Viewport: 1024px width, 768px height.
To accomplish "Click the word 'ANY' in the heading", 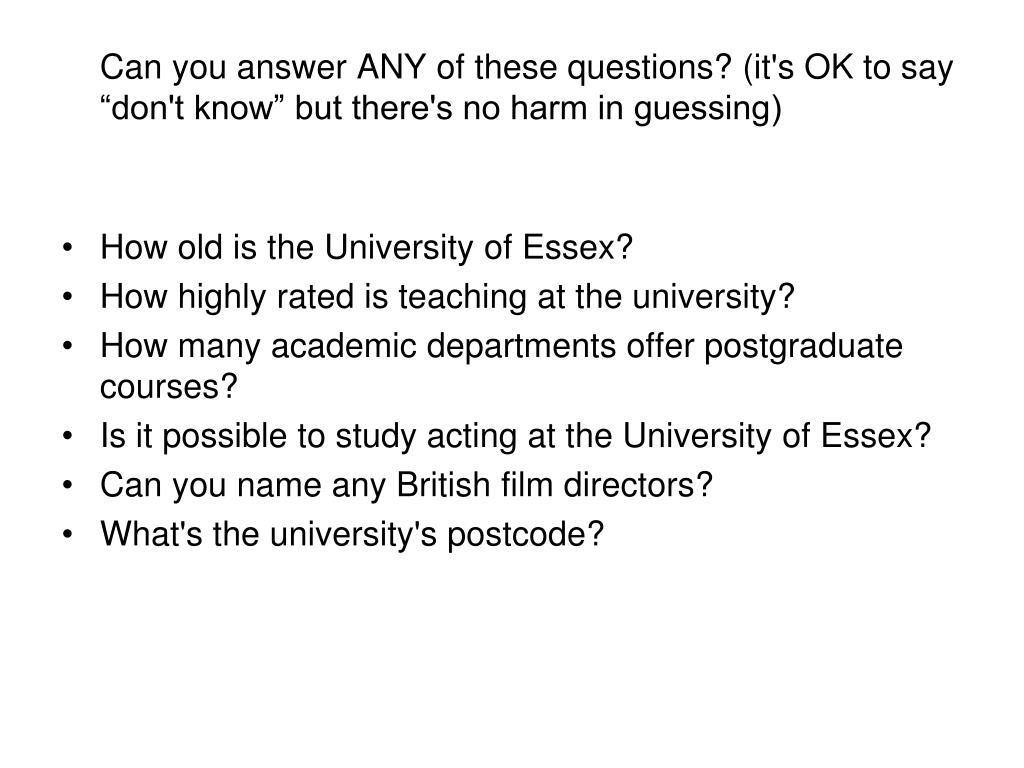I will click(x=391, y=67).
